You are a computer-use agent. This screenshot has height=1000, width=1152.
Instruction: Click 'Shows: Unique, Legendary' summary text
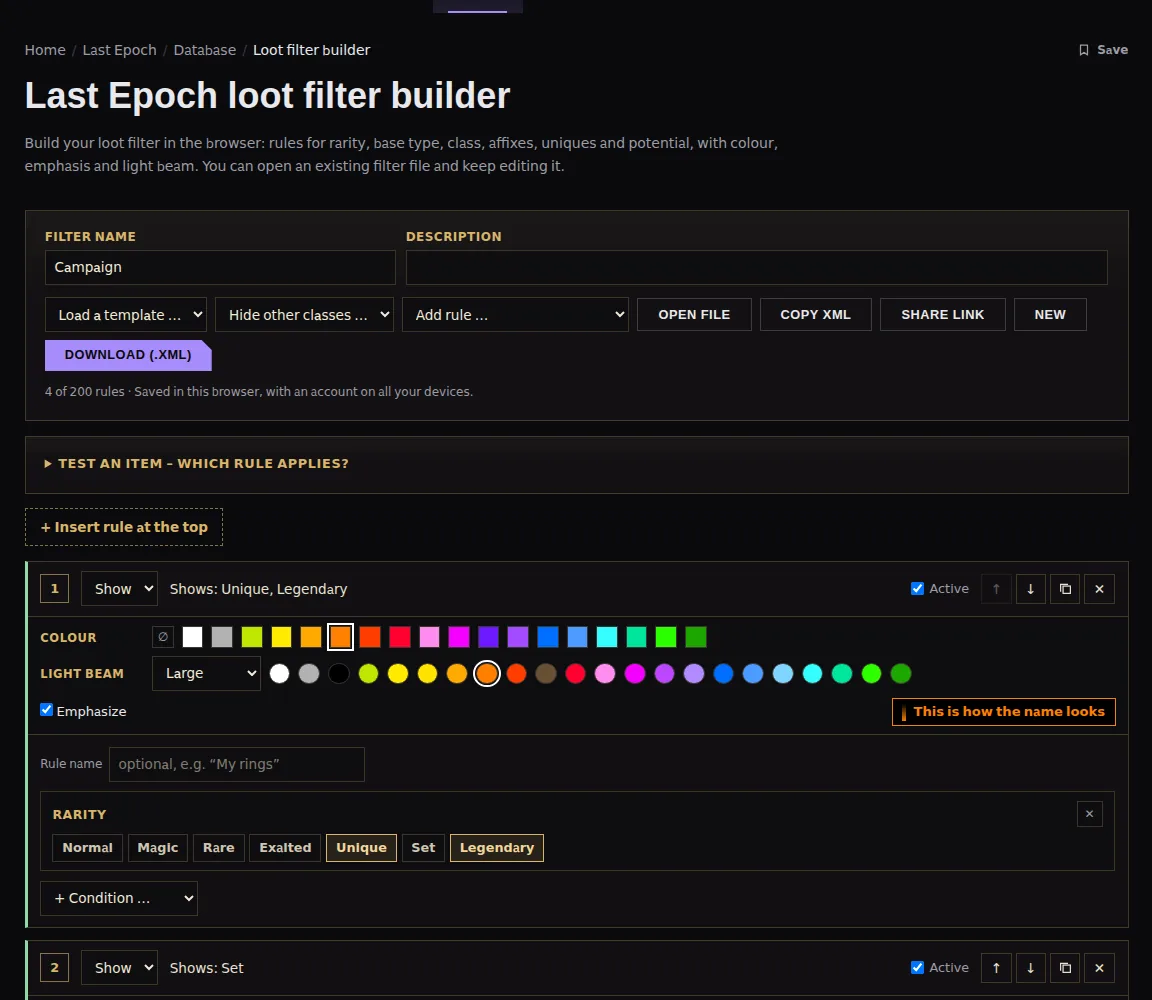(259, 589)
